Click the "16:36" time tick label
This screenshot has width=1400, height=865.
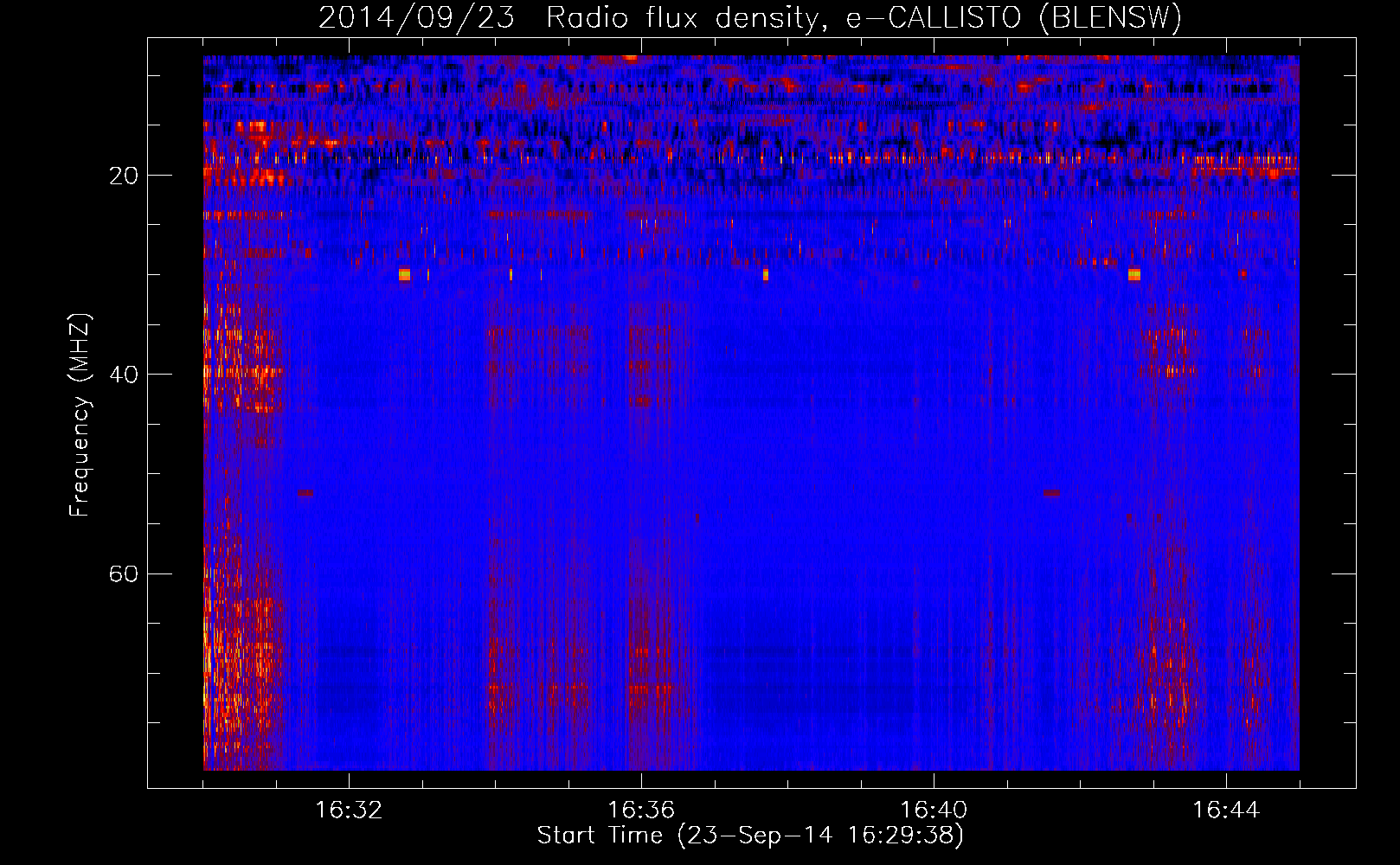[x=641, y=811]
